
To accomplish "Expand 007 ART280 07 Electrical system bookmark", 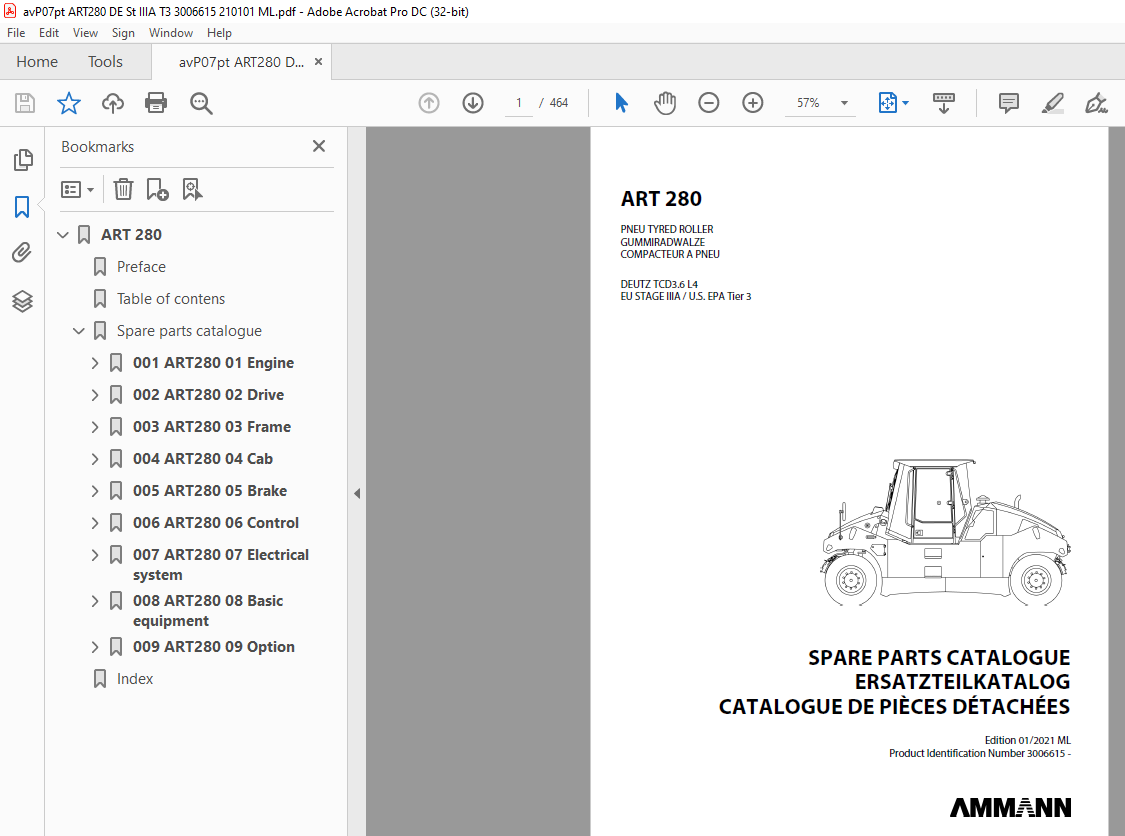I will click(x=95, y=555).
